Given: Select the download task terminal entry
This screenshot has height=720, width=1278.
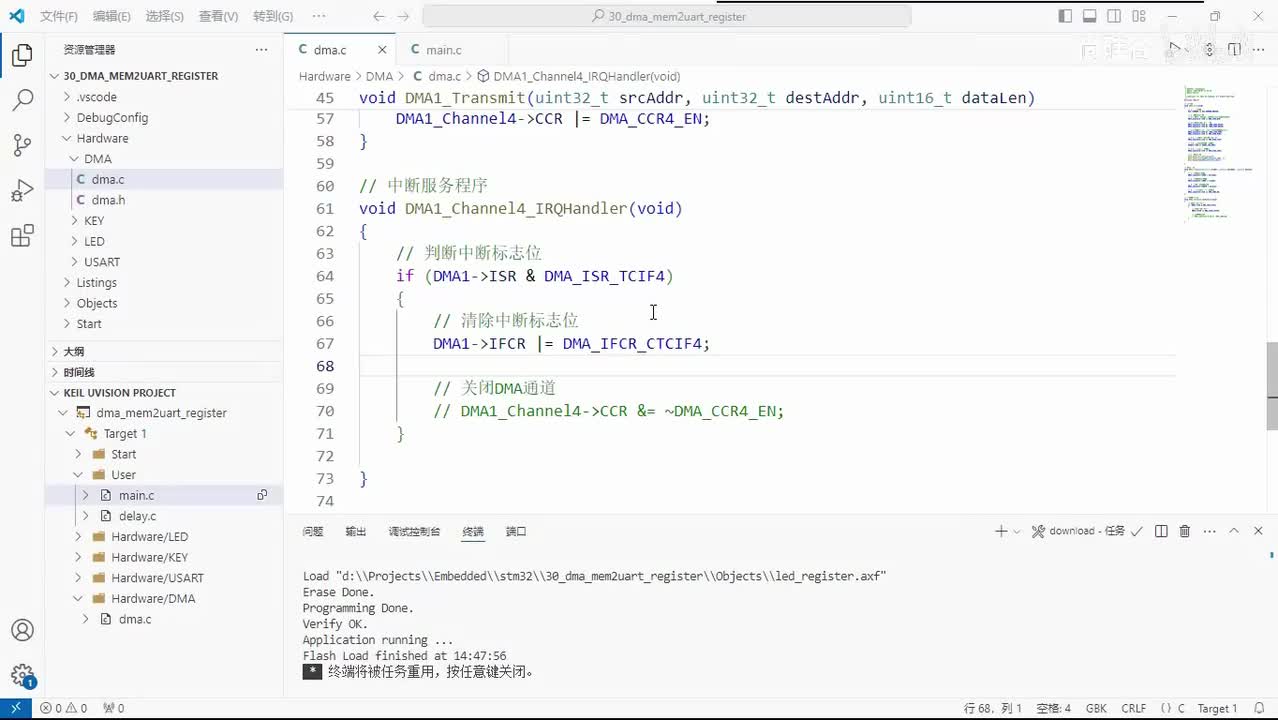Looking at the screenshot, I should [x=1088, y=531].
